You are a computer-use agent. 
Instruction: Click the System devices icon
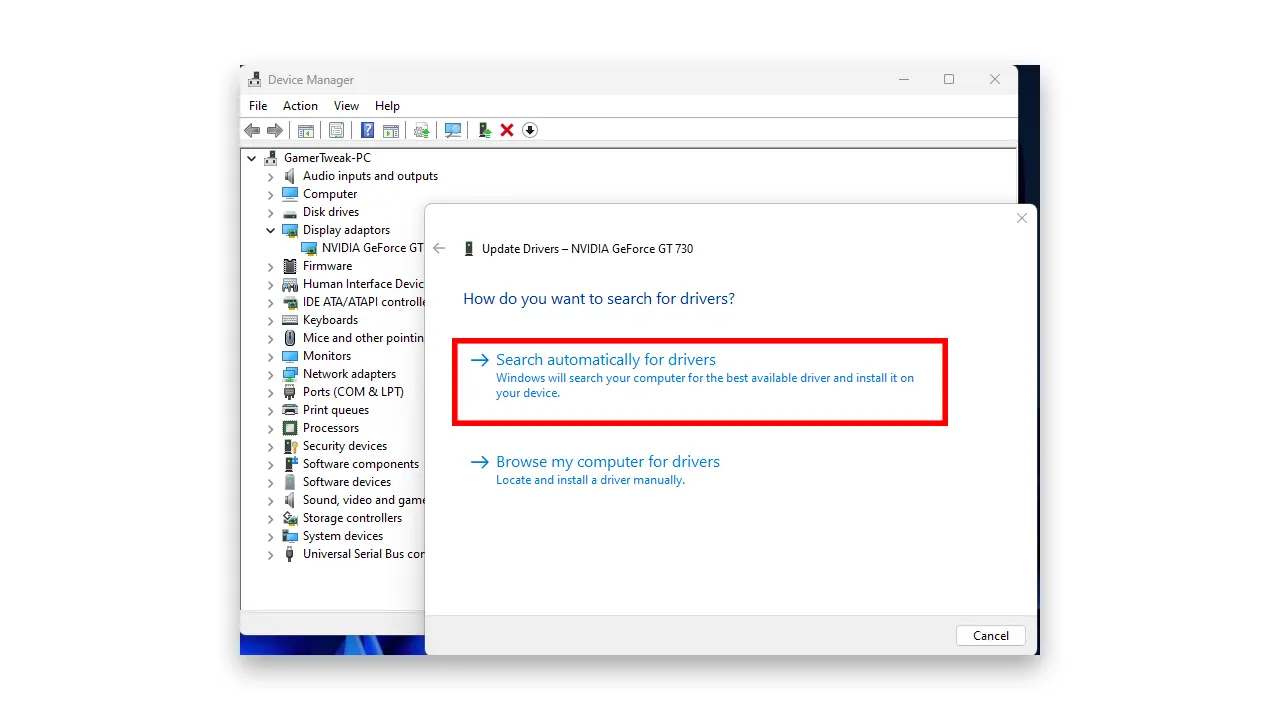[290, 536]
